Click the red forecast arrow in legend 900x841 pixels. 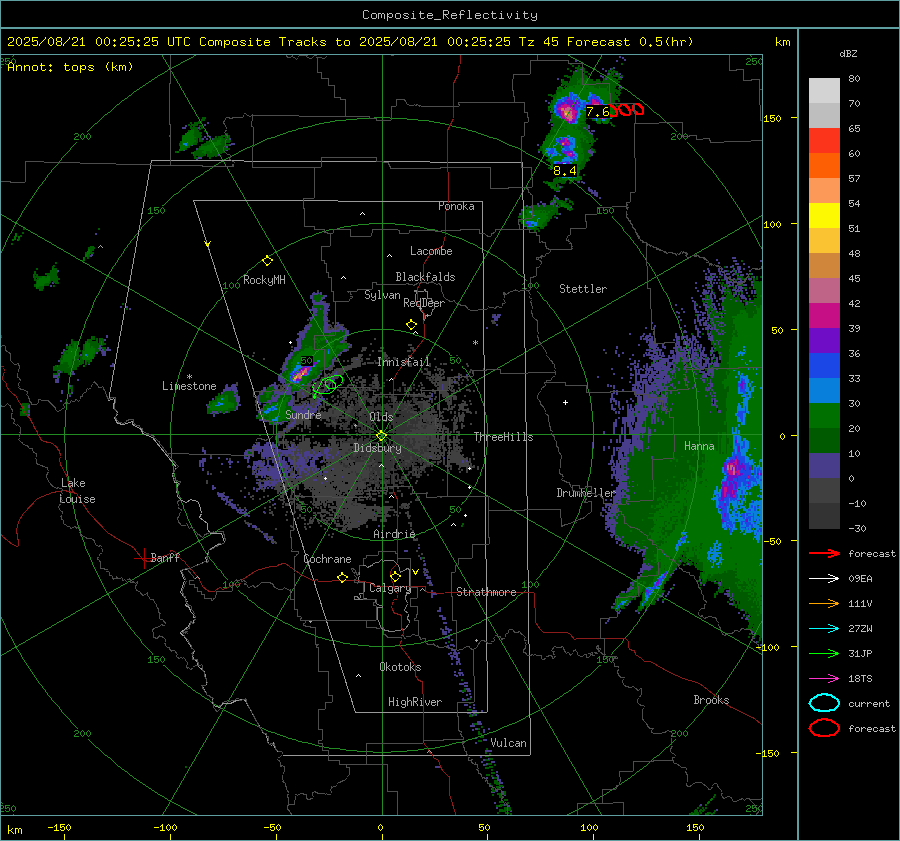824,553
